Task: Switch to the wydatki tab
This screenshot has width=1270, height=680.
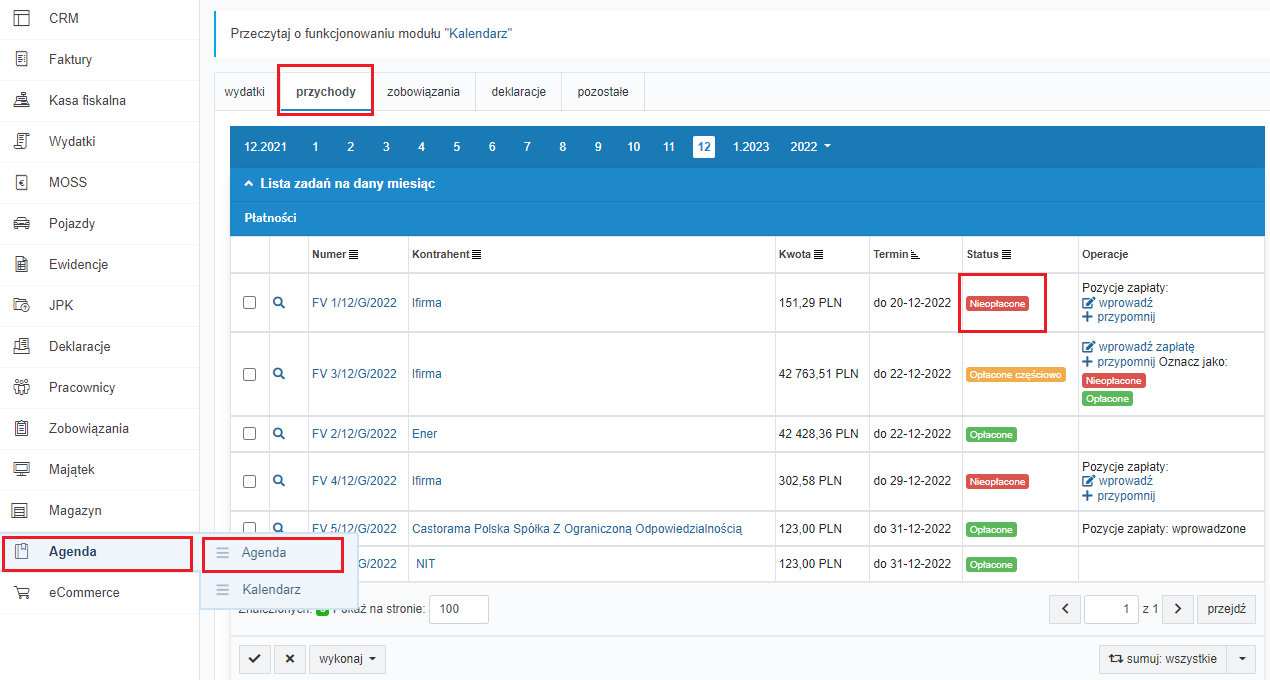Action: click(x=245, y=92)
